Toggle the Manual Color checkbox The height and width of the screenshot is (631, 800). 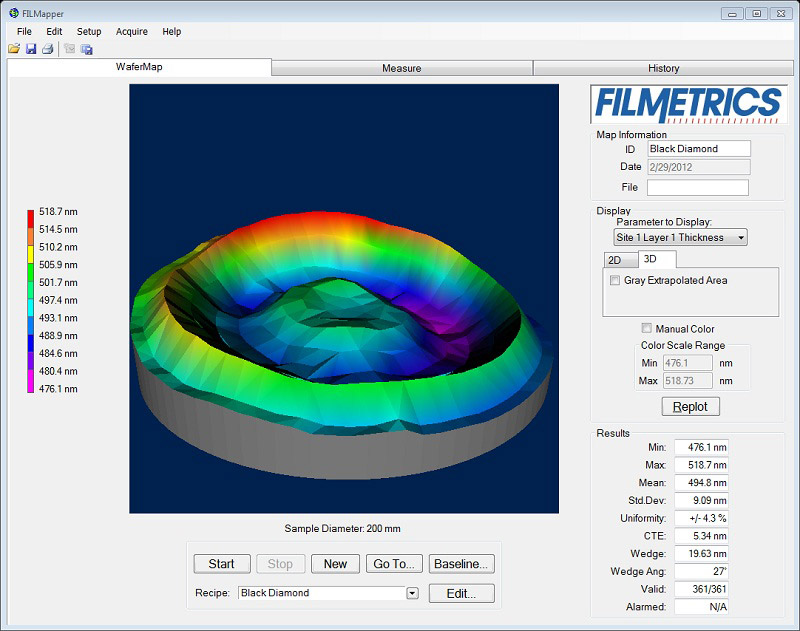point(647,329)
